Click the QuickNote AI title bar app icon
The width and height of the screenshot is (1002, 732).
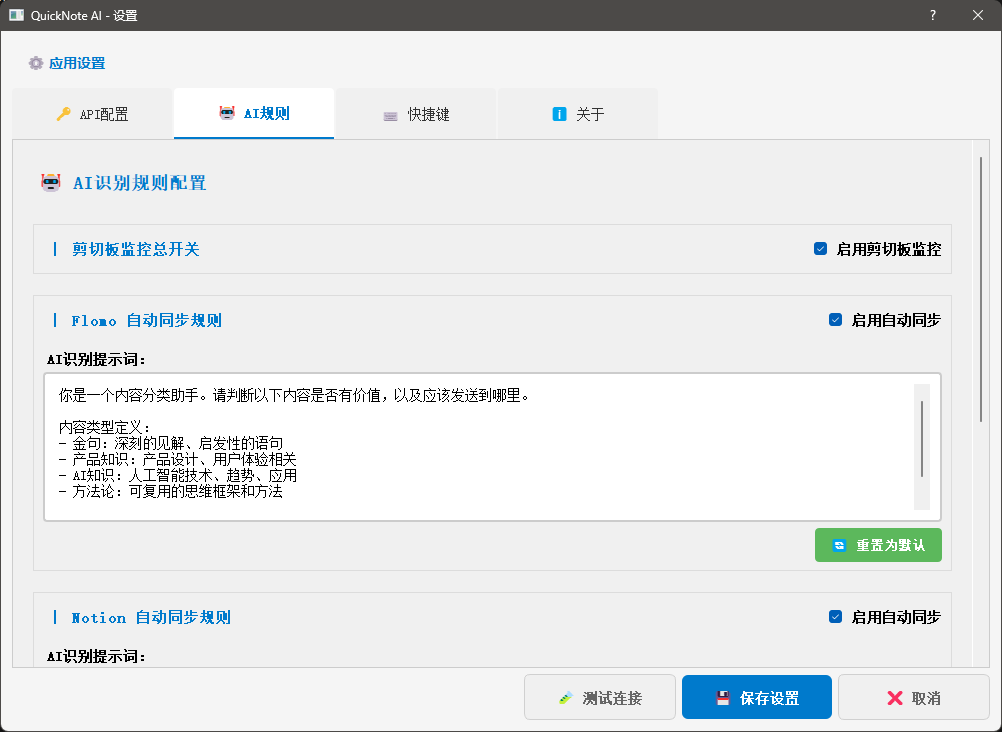click(x=16, y=15)
